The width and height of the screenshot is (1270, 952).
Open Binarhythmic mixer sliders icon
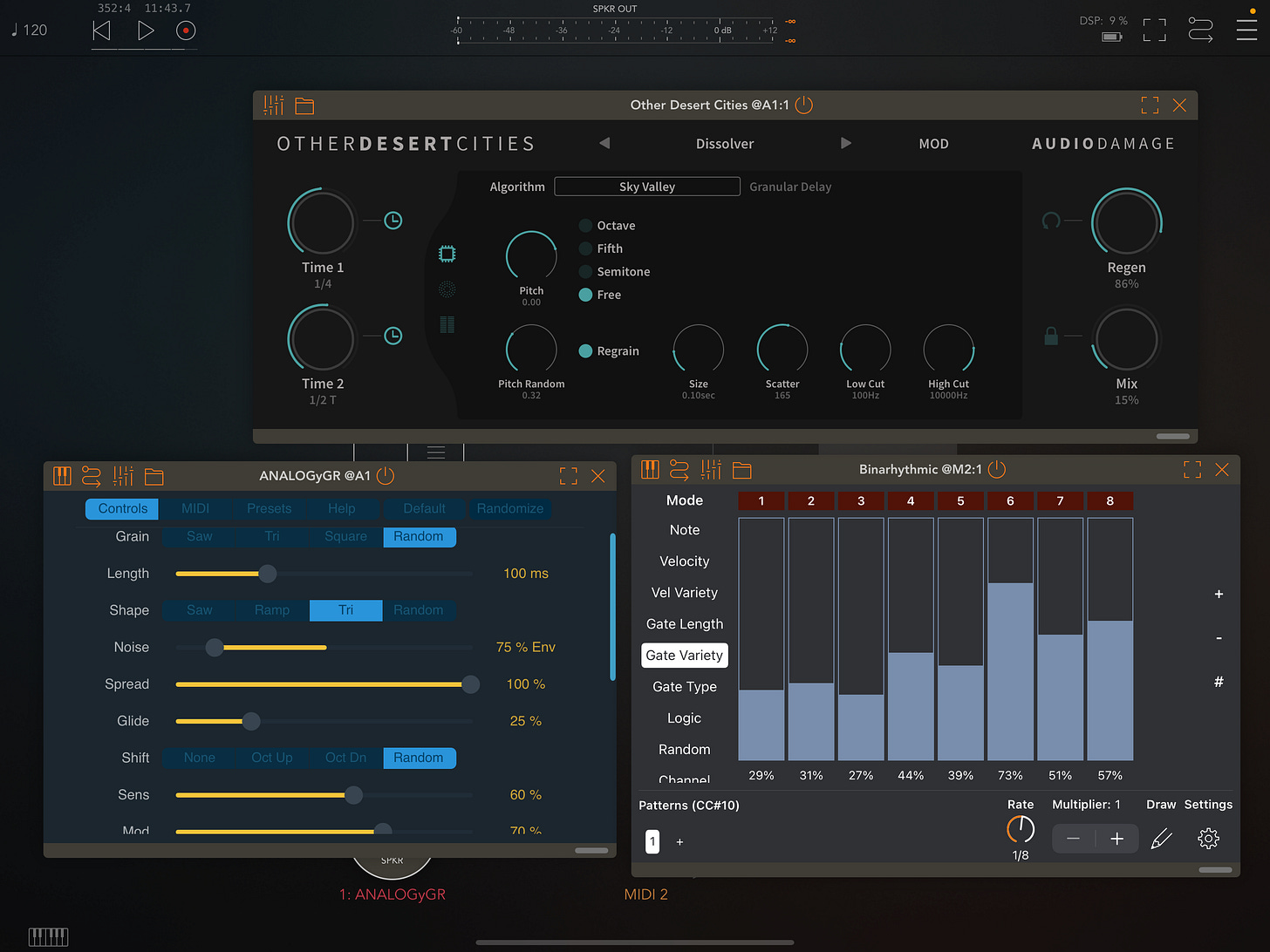pos(711,470)
